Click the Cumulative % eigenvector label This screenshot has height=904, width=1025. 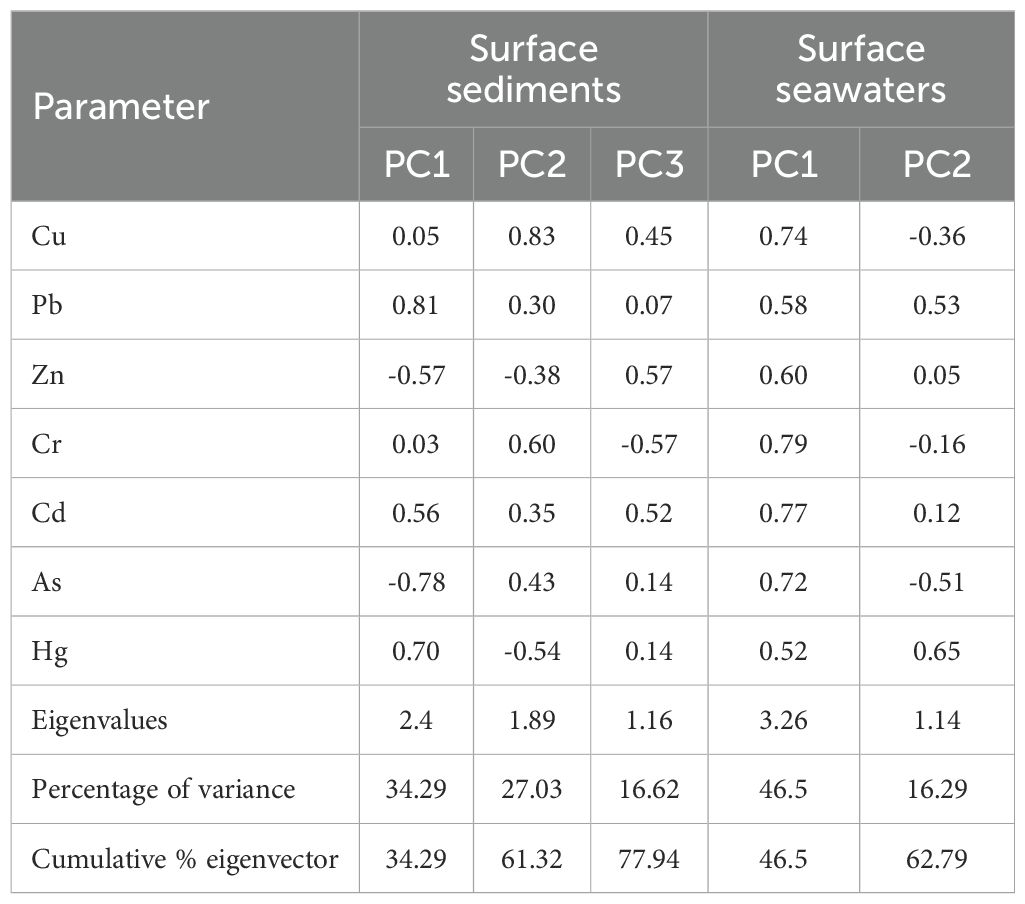pos(185,858)
